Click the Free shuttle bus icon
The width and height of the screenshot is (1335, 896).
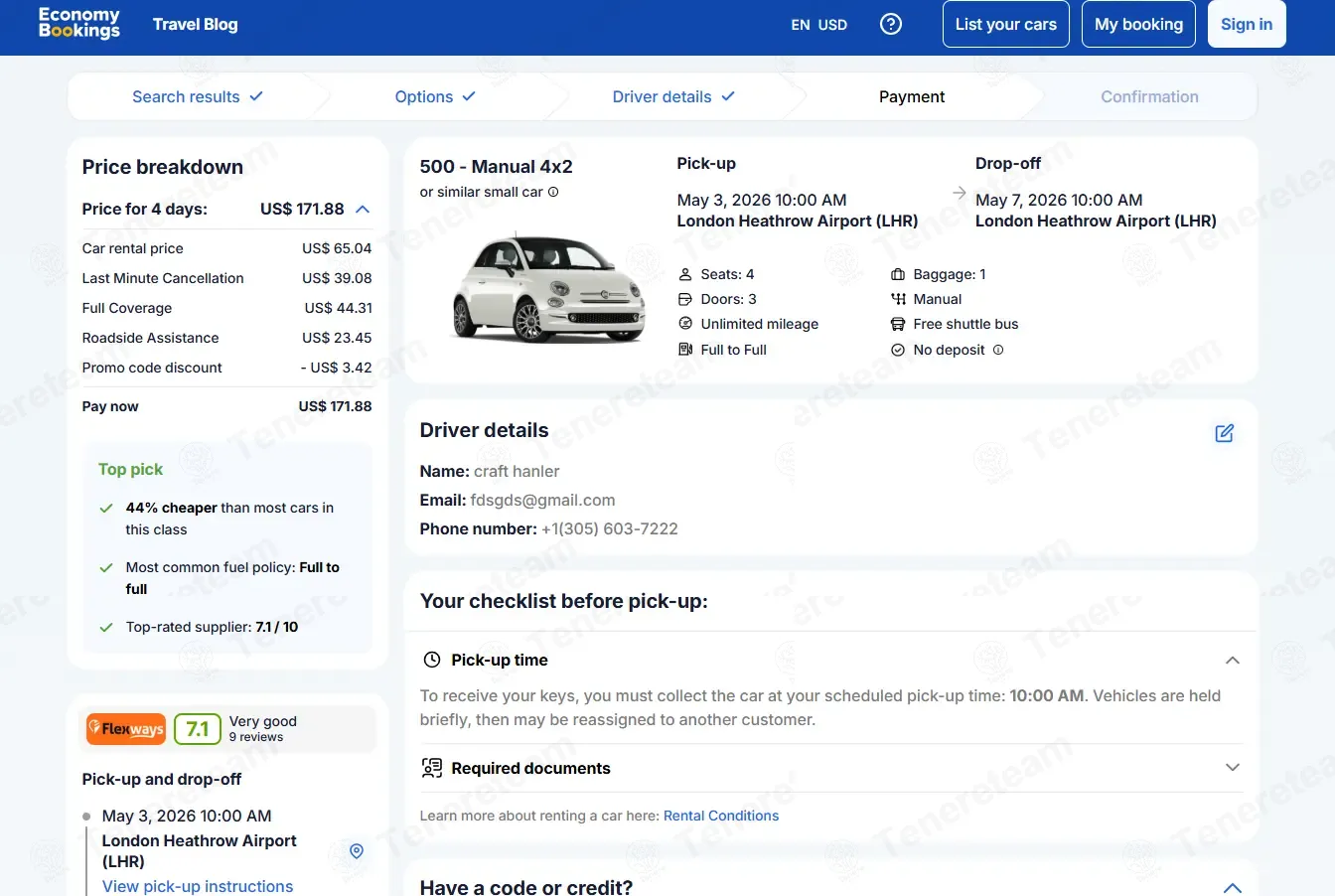(898, 324)
